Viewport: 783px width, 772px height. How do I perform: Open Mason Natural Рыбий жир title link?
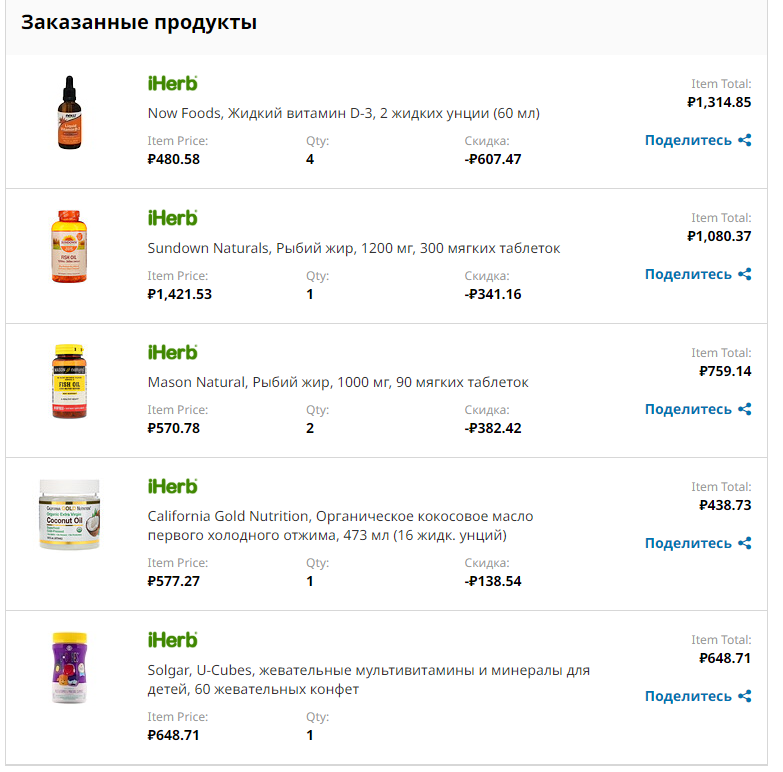tap(338, 383)
